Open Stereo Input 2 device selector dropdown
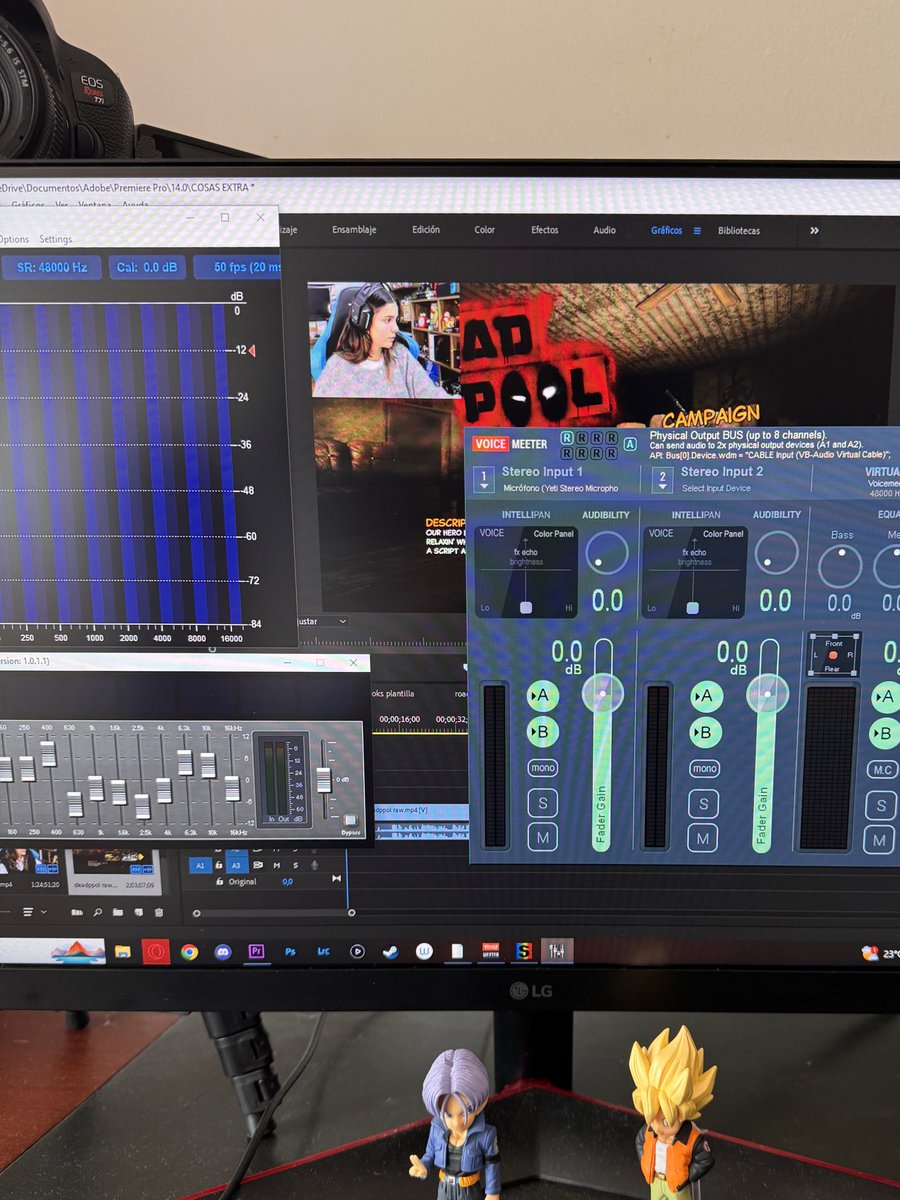Screen dimensions: 900x1200 pos(662,480)
